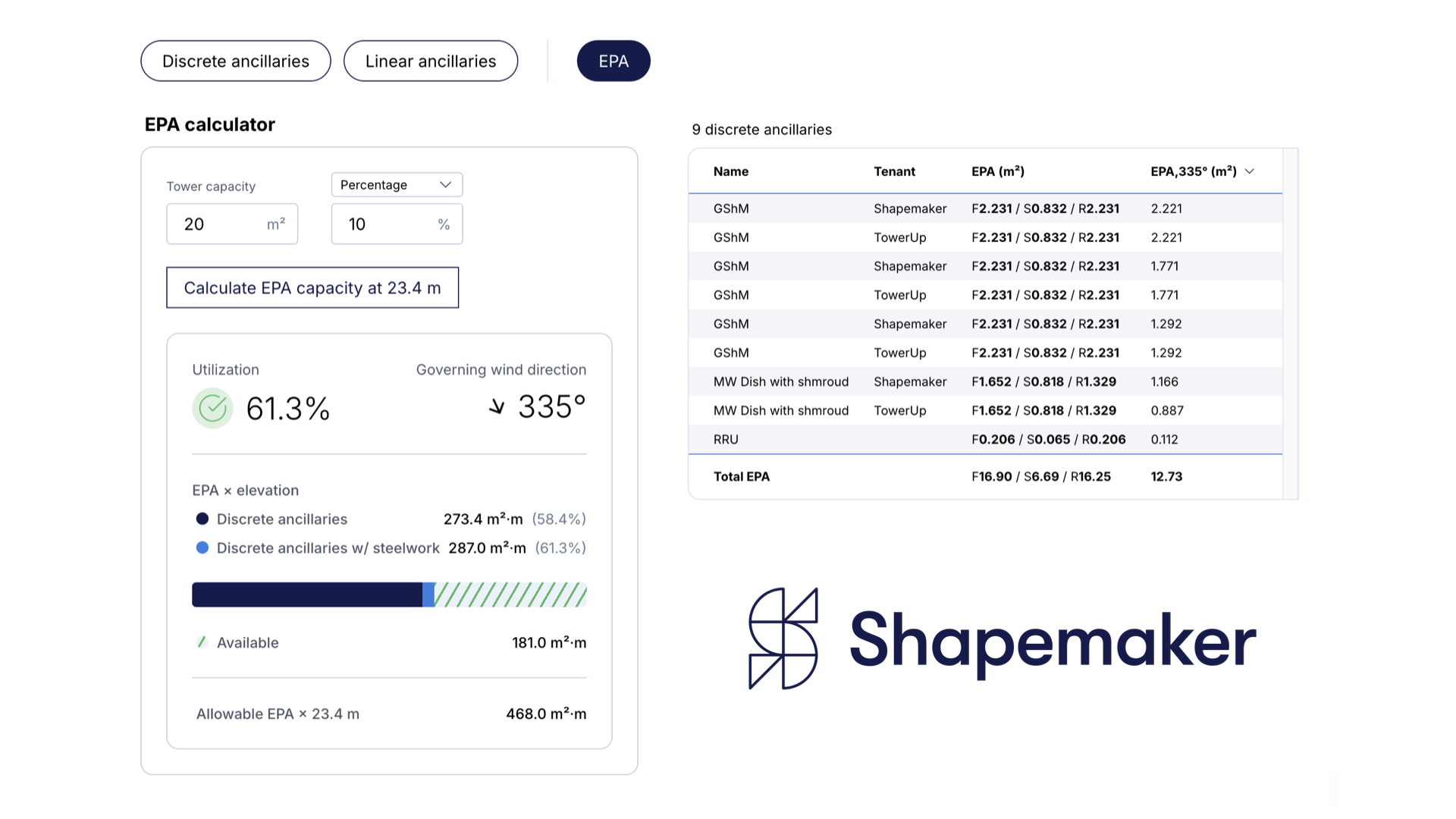
Task: Click the Tenant column header
Action: pyautogui.click(x=894, y=171)
